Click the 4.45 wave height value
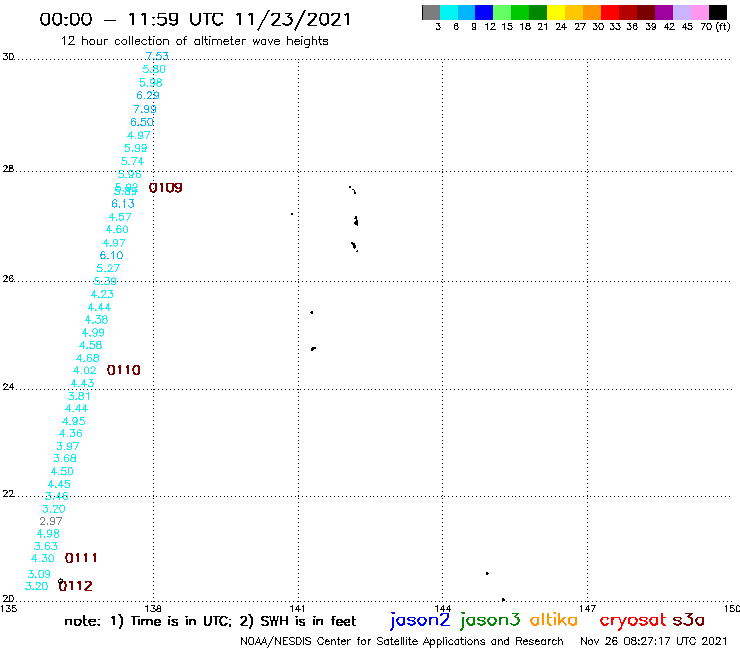This screenshot has height=650, width=740. 59,484
